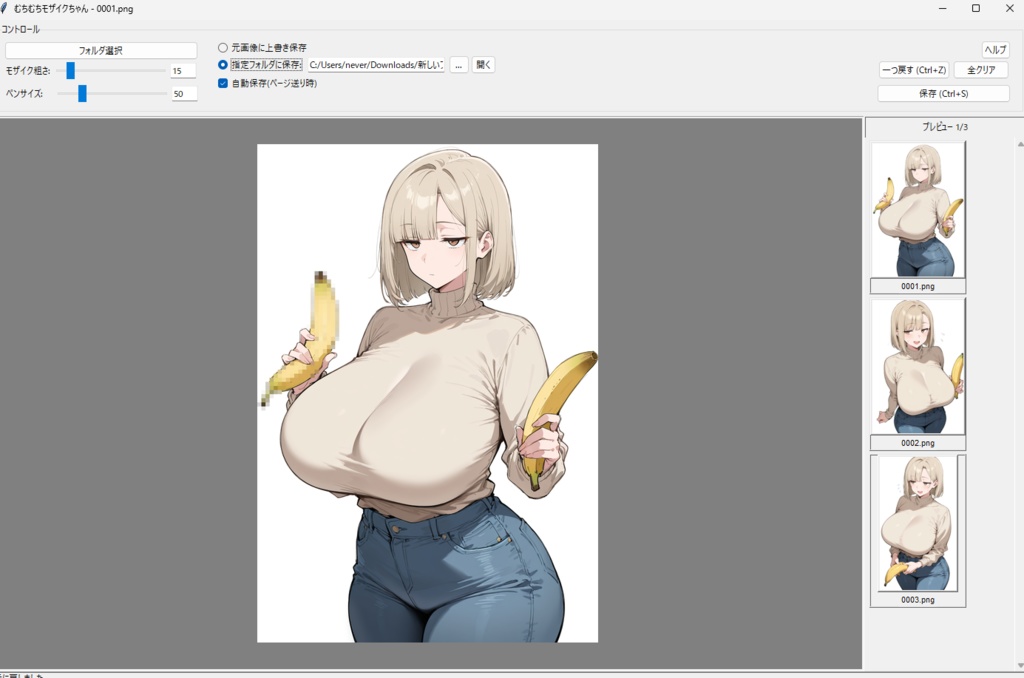
Task: Adjust the モザイク粗さ mosaic coarseness slider
Action: pyautogui.click(x=70, y=70)
